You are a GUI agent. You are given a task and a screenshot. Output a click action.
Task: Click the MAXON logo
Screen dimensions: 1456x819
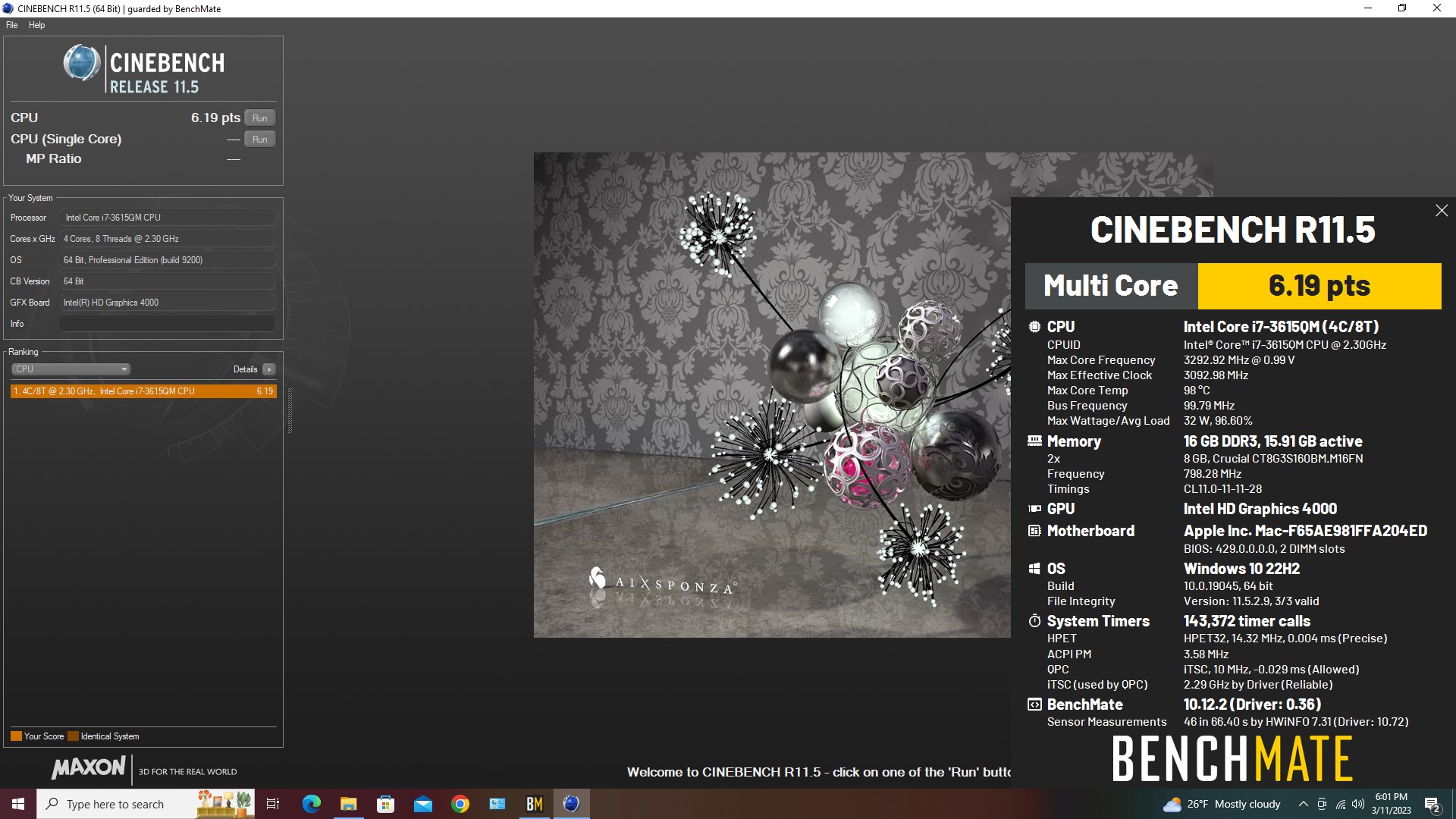(89, 768)
